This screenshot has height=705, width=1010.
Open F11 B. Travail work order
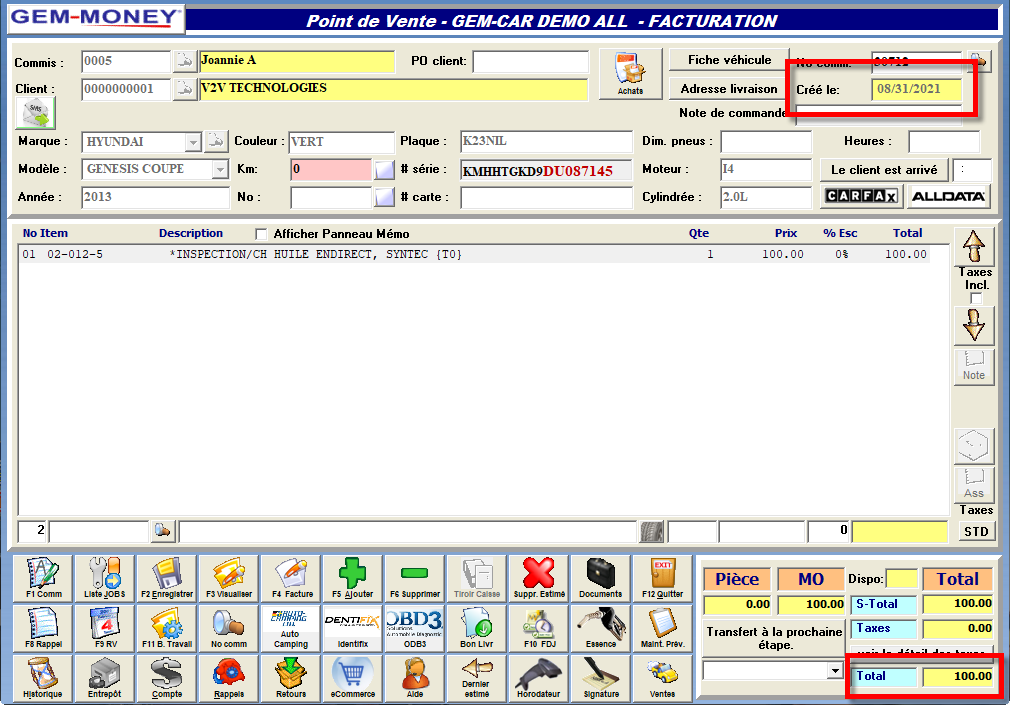click(167, 628)
